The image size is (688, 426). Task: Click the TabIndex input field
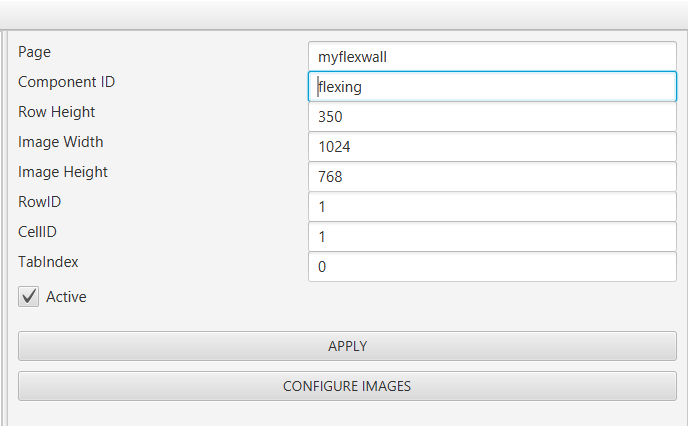point(492,267)
